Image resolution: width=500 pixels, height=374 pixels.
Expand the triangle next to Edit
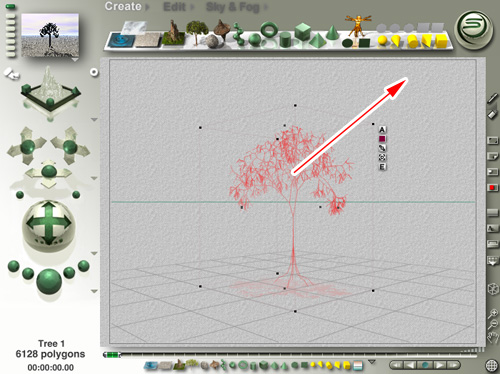coord(192,7)
